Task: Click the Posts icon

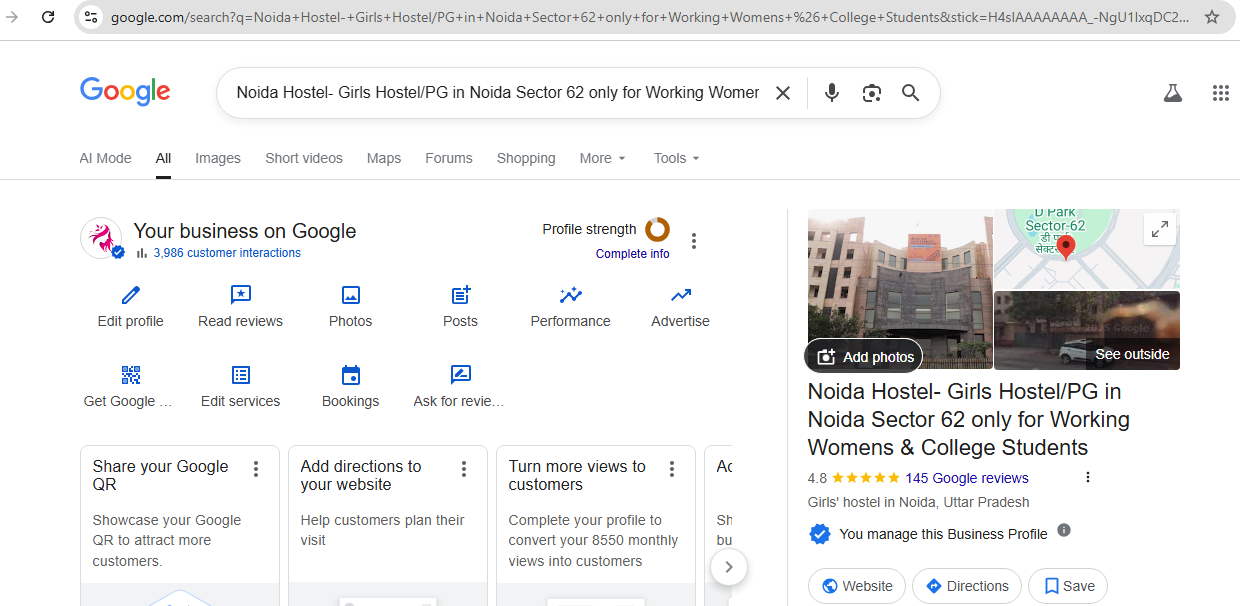Action: click(460, 295)
